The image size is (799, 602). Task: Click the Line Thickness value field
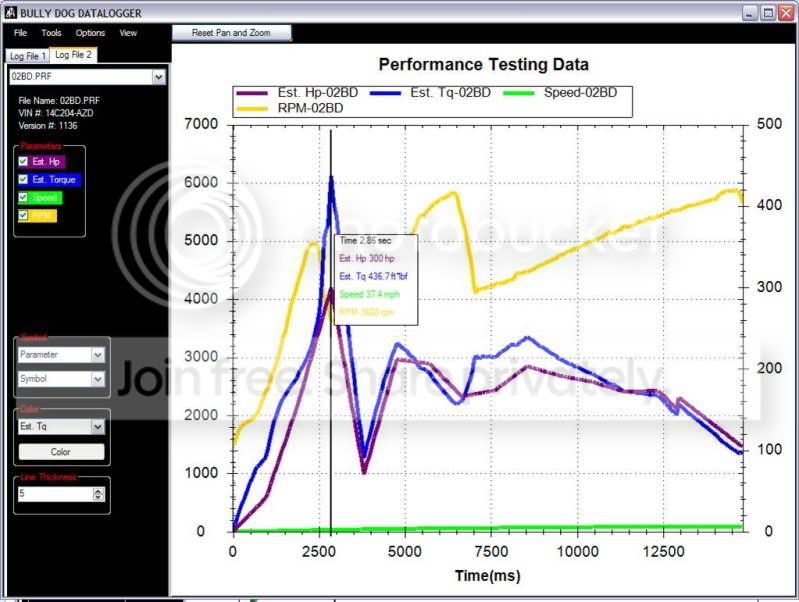56,493
